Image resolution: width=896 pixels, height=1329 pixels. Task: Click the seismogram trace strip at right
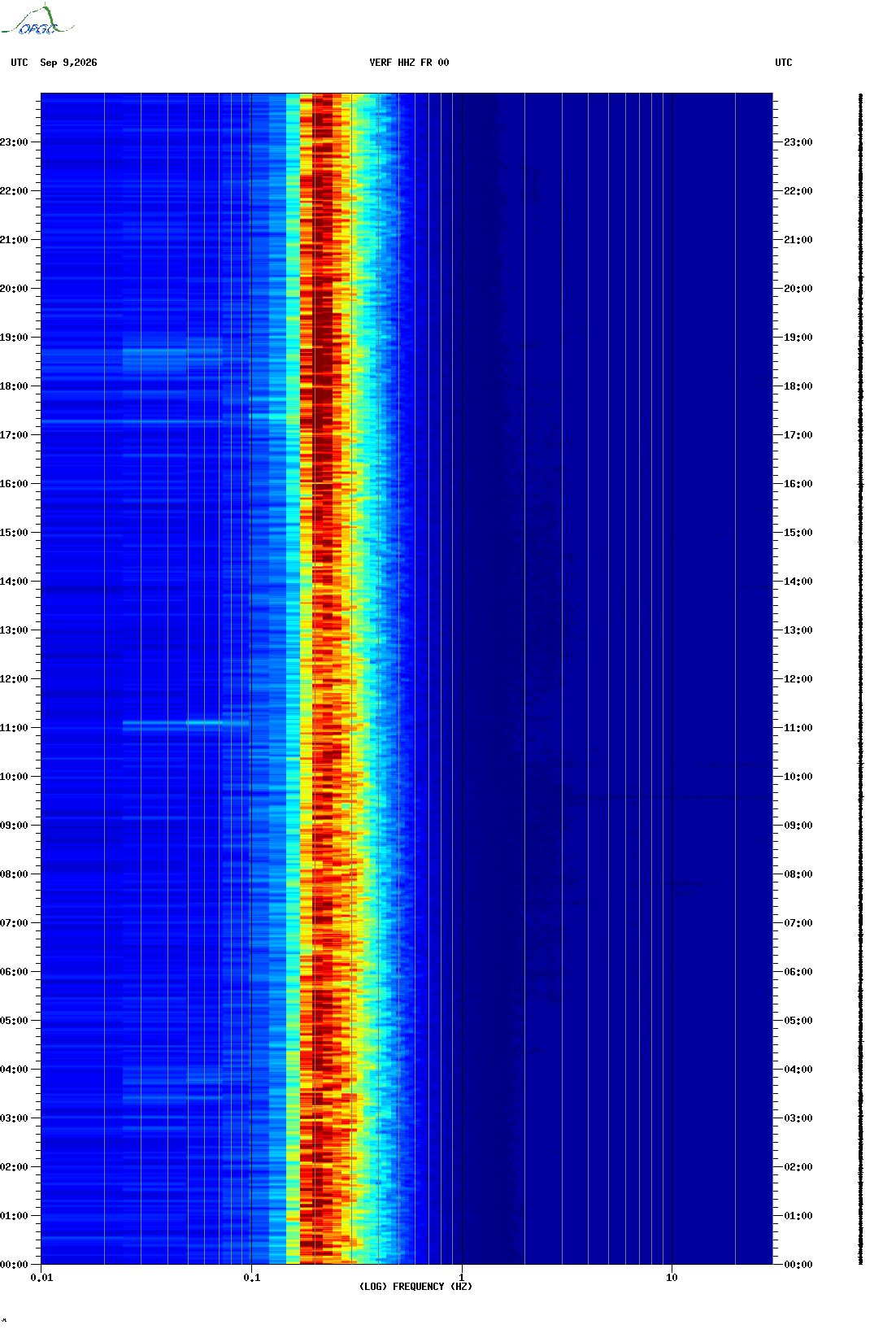[860, 679]
